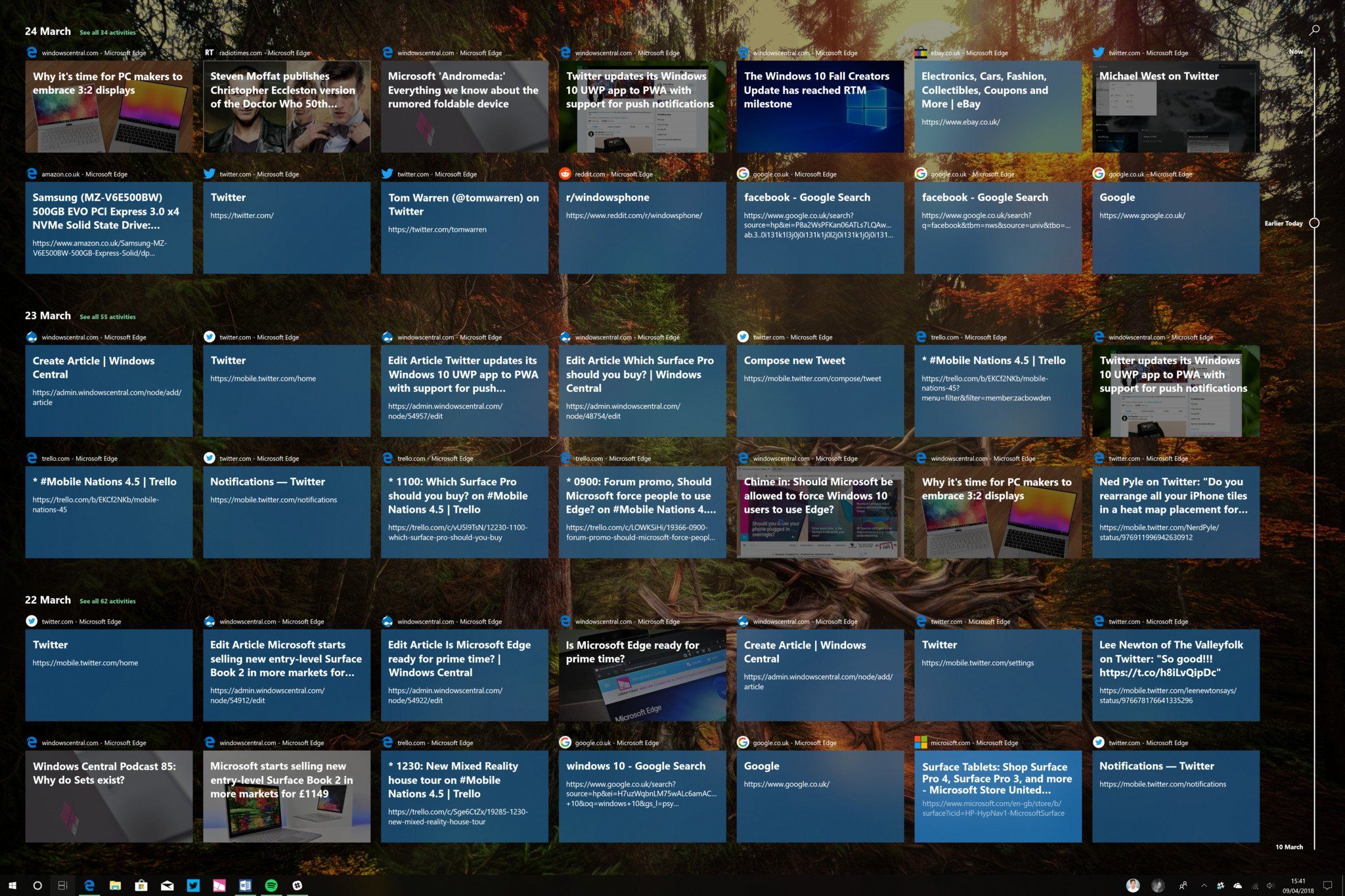
Task: Launch File Explorer from the taskbar
Action: pyautogui.click(x=115, y=885)
